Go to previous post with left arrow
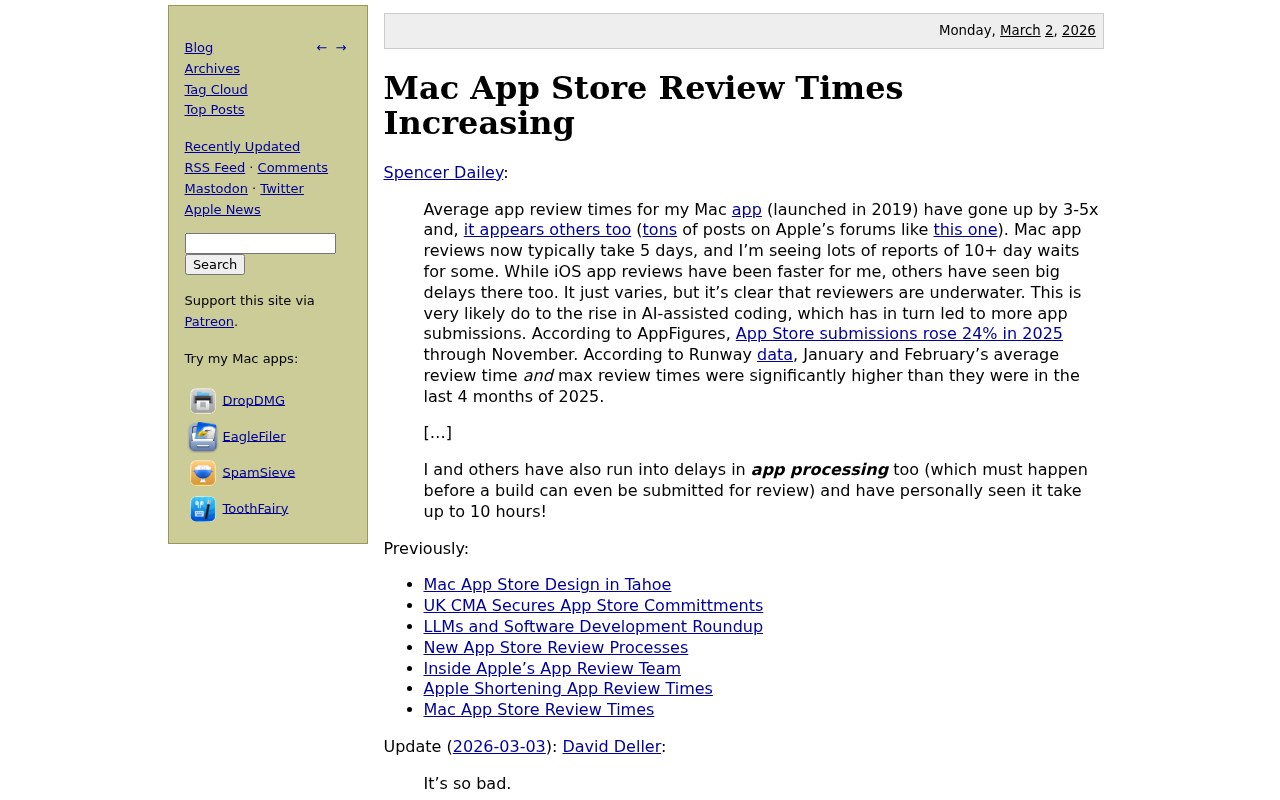Viewport: 1280px width, 800px height. 321,48
